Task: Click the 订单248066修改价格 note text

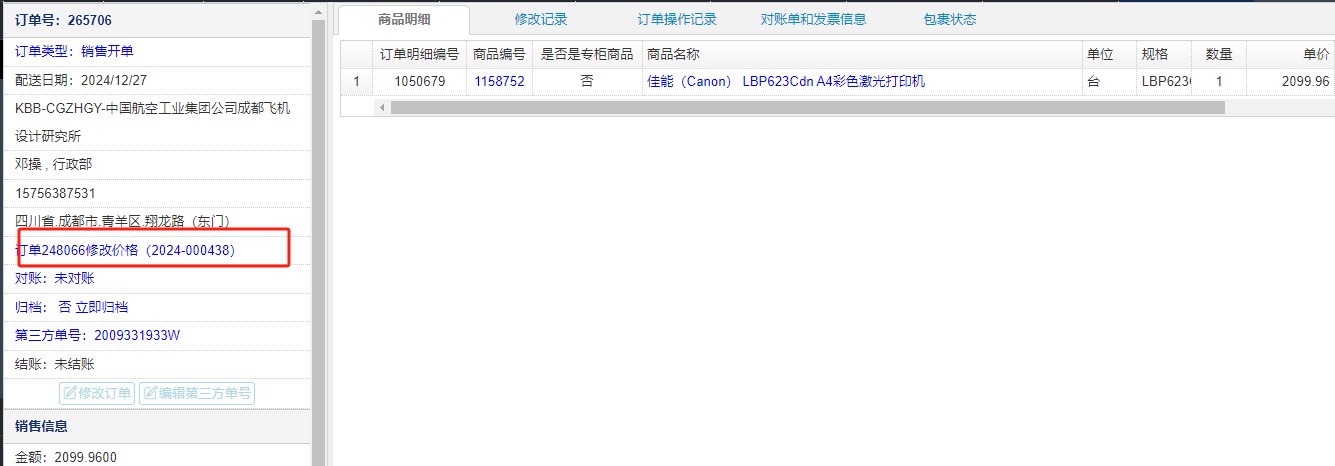Action: 125,250
